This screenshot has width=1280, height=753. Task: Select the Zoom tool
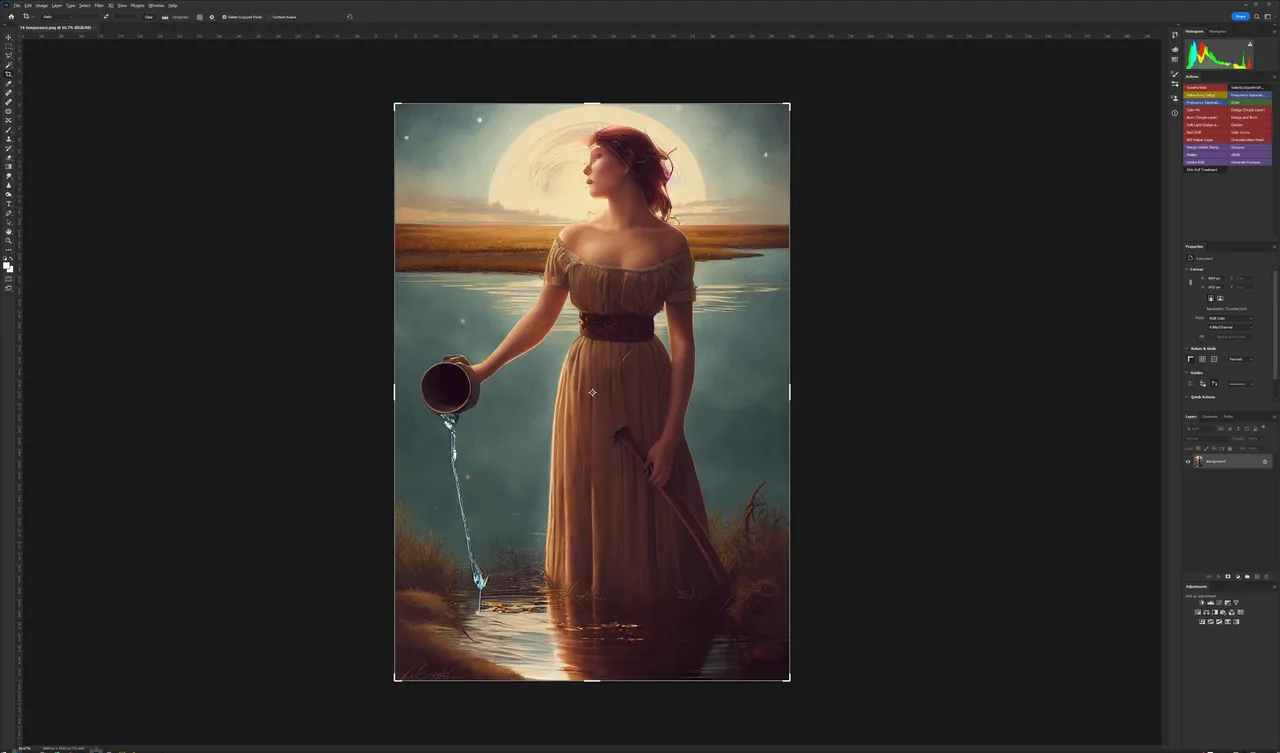click(x=9, y=241)
